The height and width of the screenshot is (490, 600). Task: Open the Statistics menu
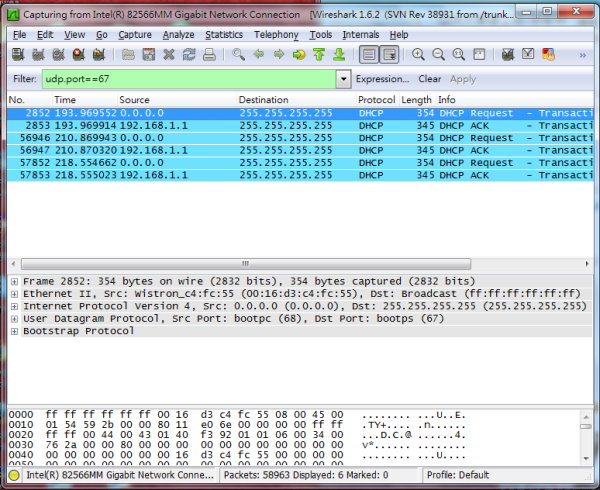point(223,34)
